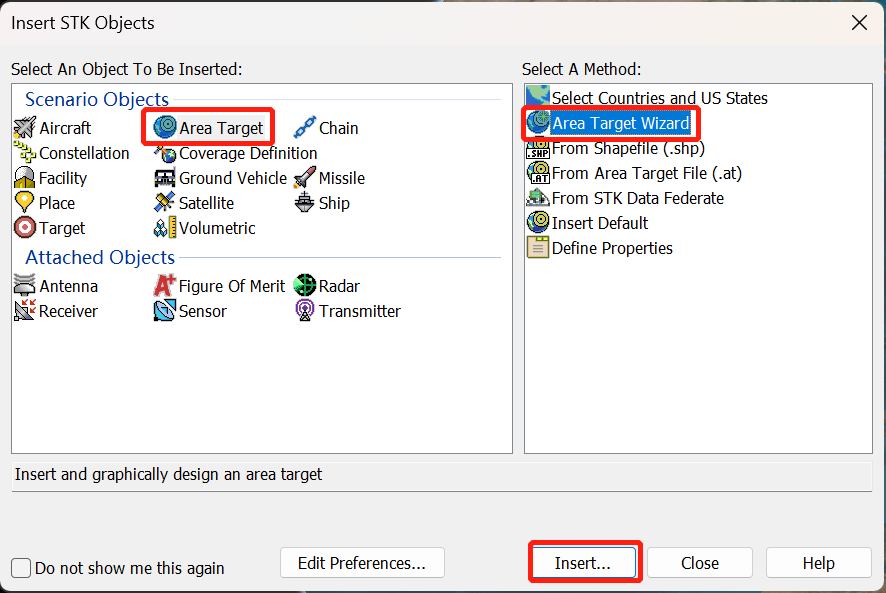Choose the Sensor object icon

(x=165, y=311)
